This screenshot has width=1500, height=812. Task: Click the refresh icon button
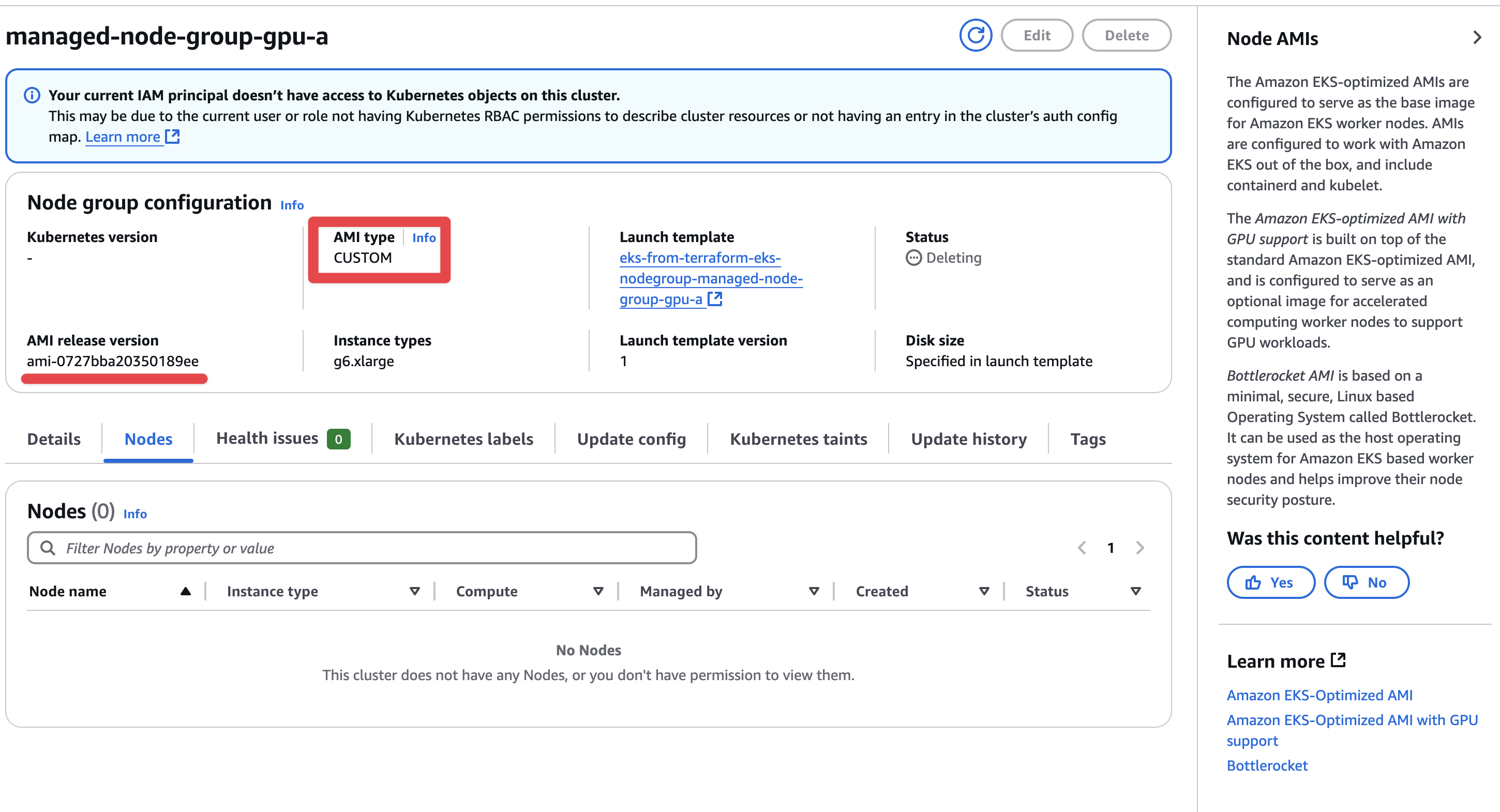coord(976,35)
